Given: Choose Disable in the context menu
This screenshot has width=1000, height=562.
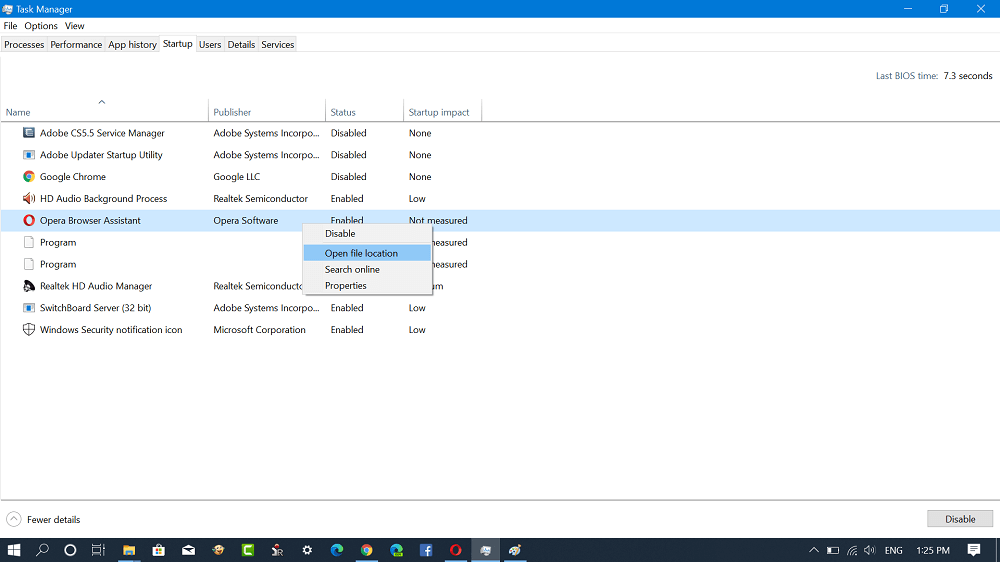Looking at the screenshot, I should click(x=367, y=233).
